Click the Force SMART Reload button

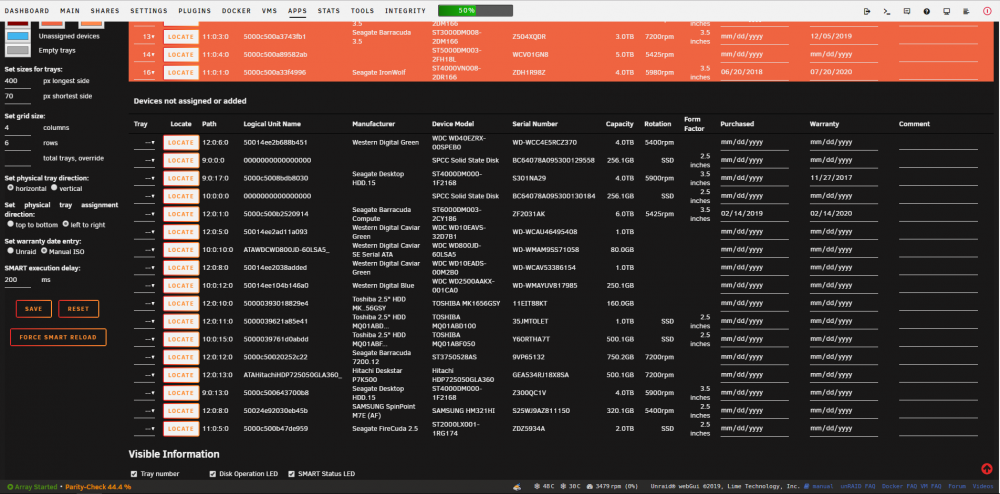click(x=58, y=337)
